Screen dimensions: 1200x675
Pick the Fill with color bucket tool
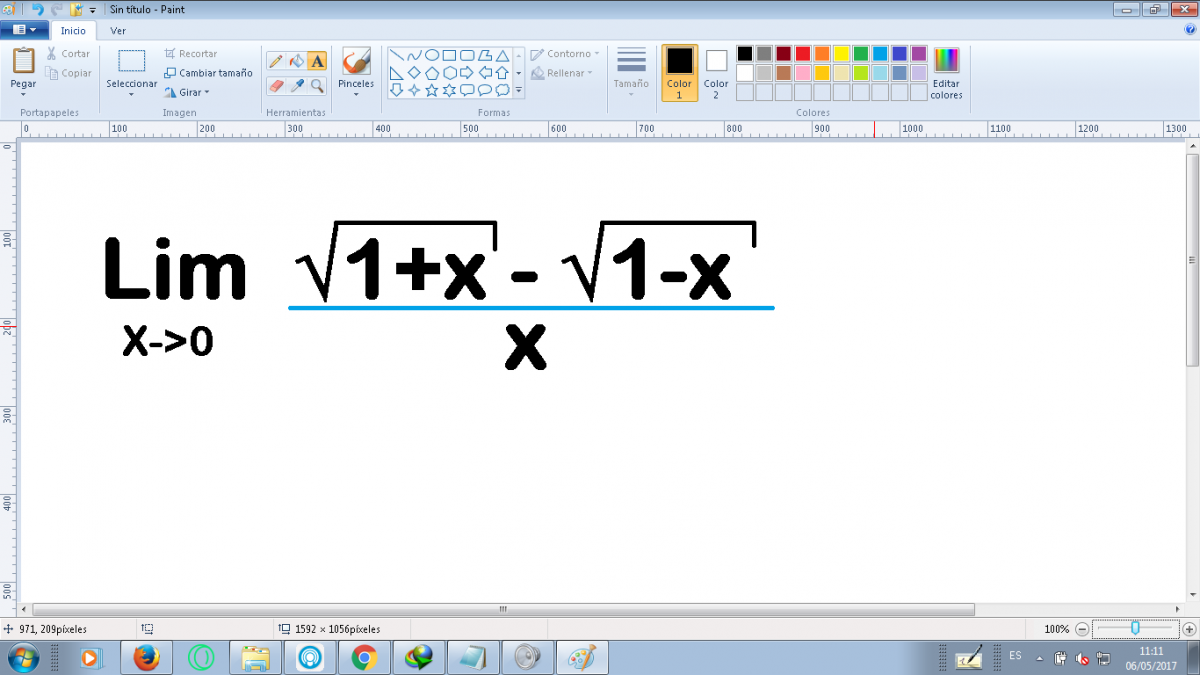[x=296, y=61]
